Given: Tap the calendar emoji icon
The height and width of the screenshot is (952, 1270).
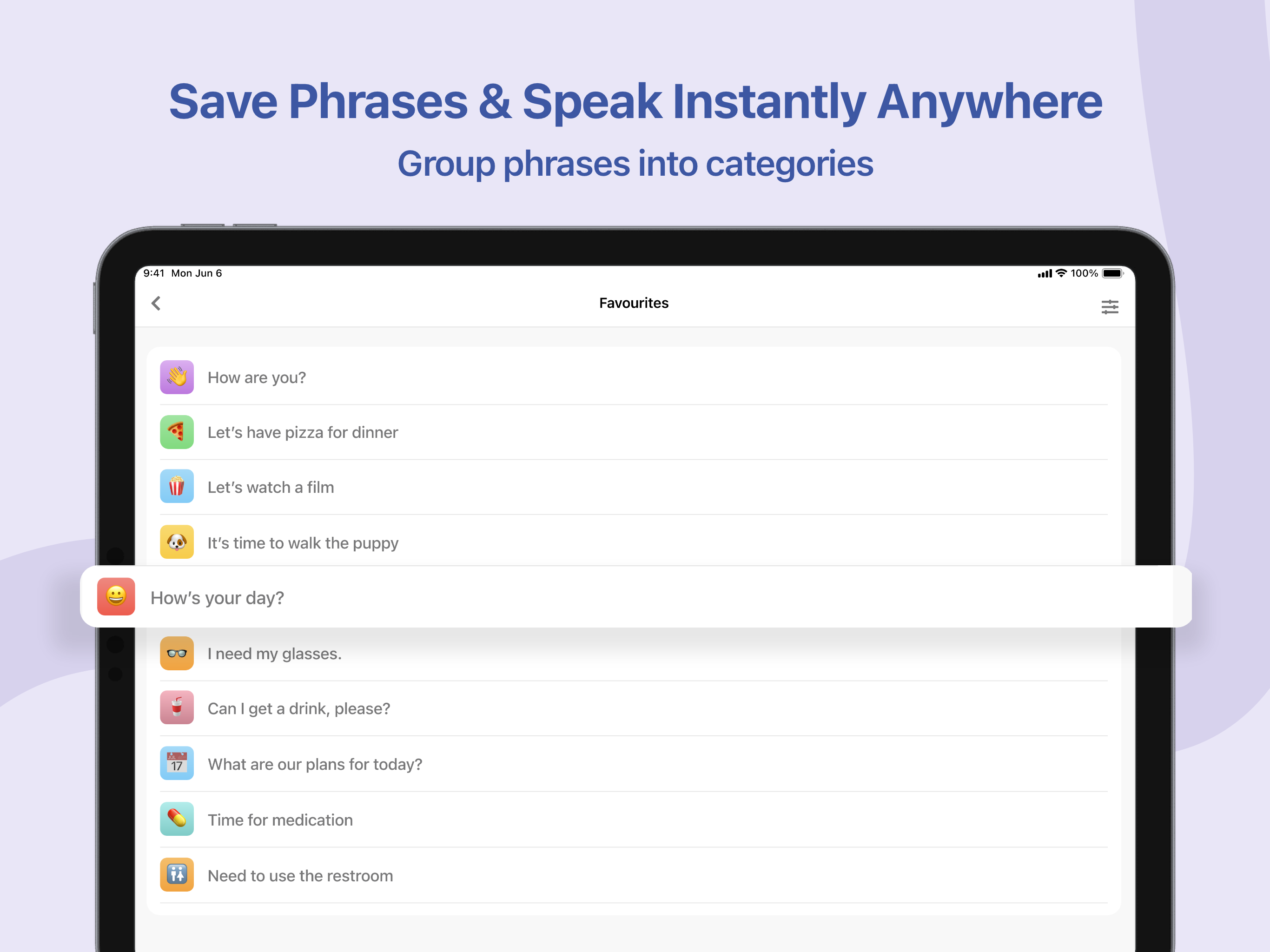Looking at the screenshot, I should coord(177,763).
